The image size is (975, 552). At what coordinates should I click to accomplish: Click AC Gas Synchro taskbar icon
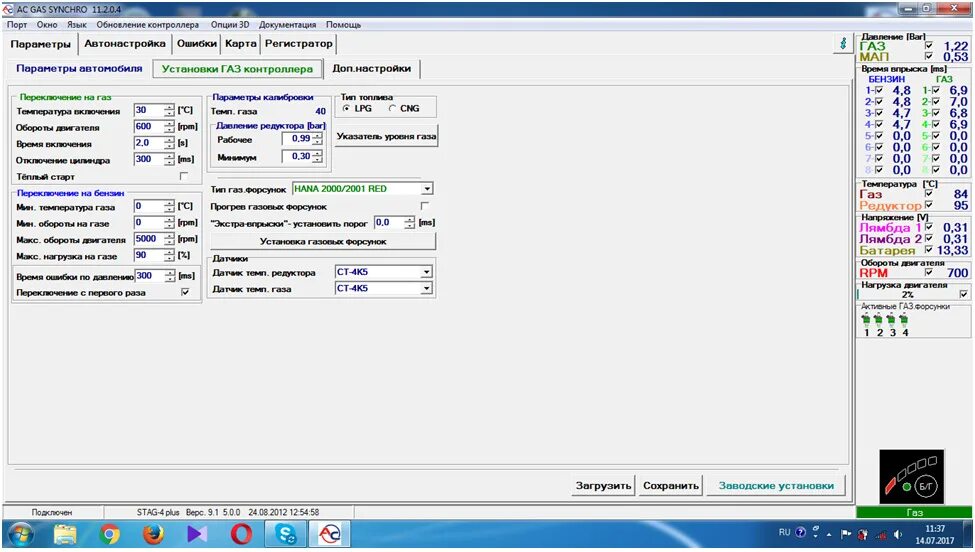click(330, 535)
